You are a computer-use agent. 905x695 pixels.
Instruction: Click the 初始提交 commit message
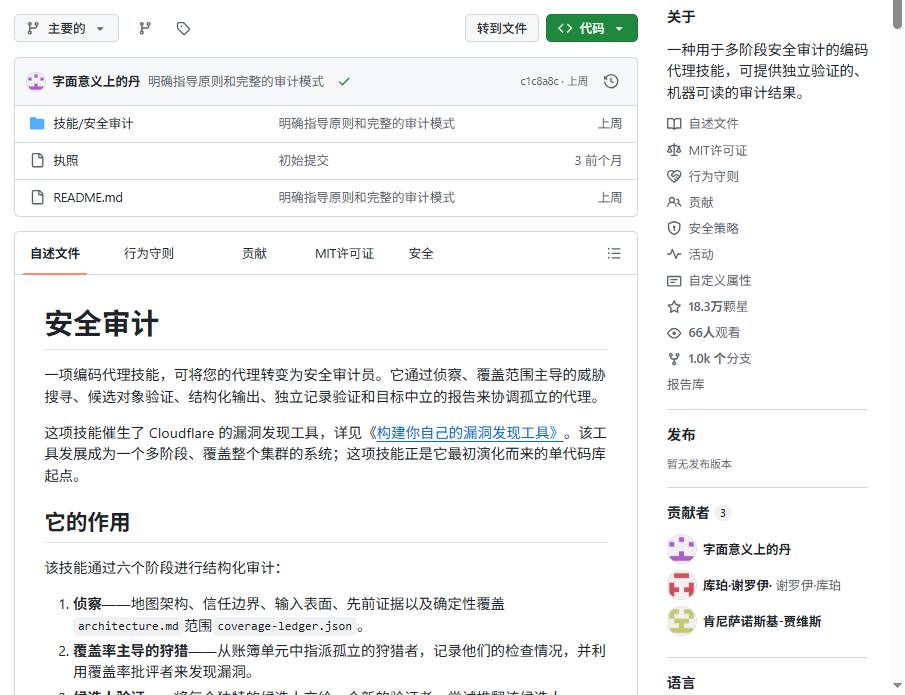pos(304,160)
